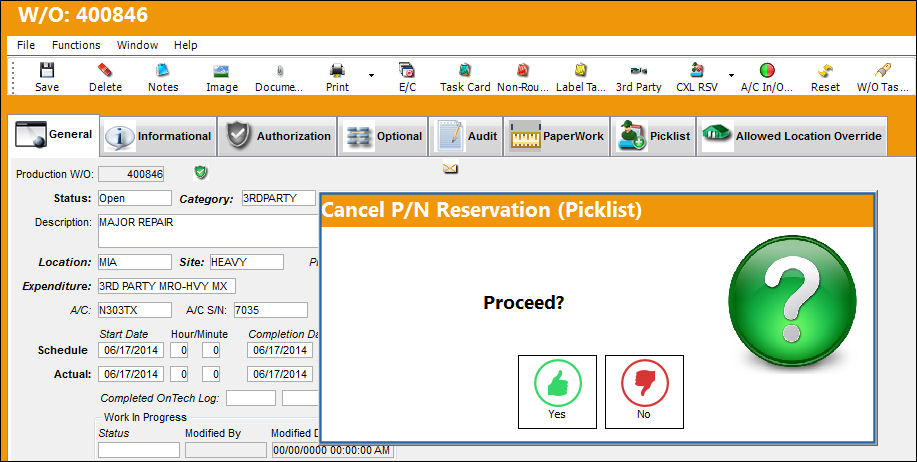This screenshot has height=462, width=917.
Task: Click the Cancel P/N Reservation dialog title
Action: [481, 209]
